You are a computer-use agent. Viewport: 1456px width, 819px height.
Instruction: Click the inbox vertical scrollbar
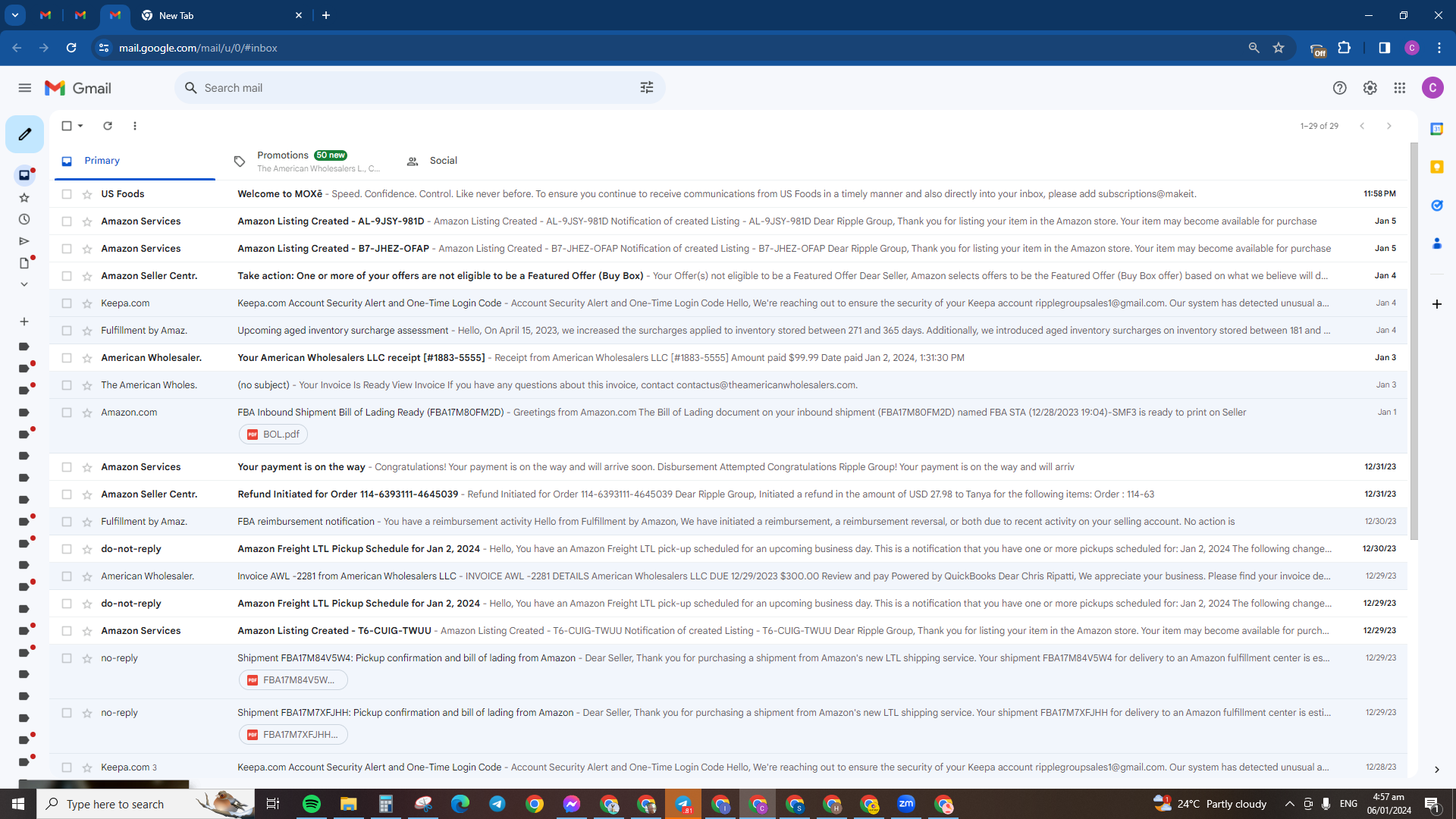click(1414, 341)
